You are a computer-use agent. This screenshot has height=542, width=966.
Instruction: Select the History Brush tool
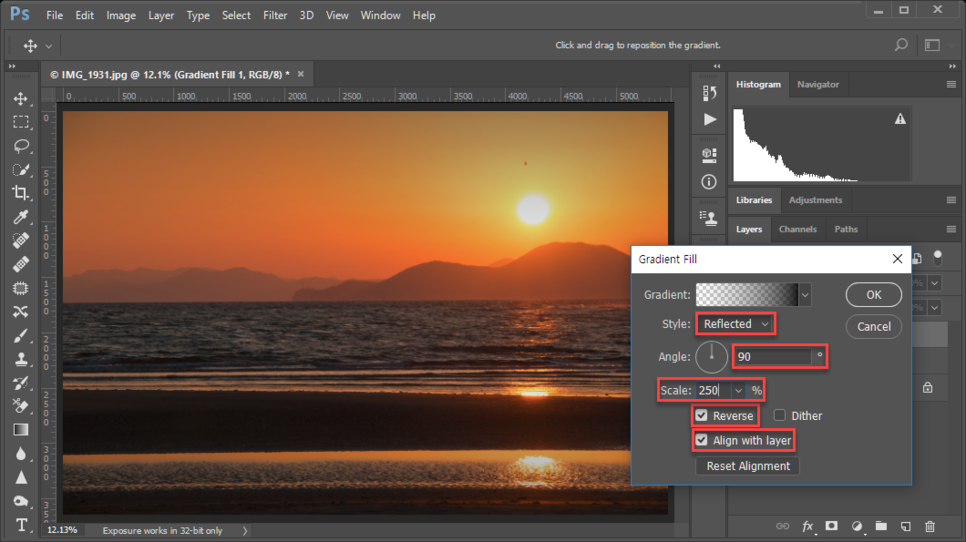(21, 382)
